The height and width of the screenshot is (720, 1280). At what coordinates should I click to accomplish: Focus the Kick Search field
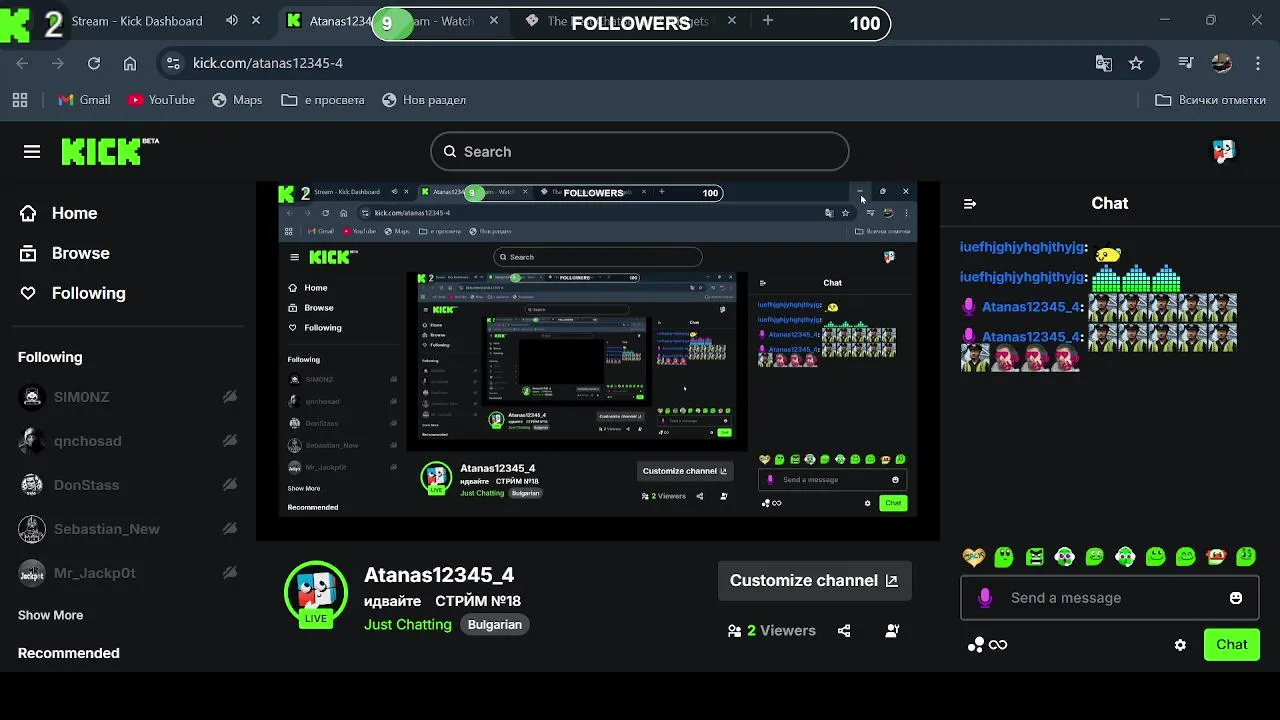640,151
